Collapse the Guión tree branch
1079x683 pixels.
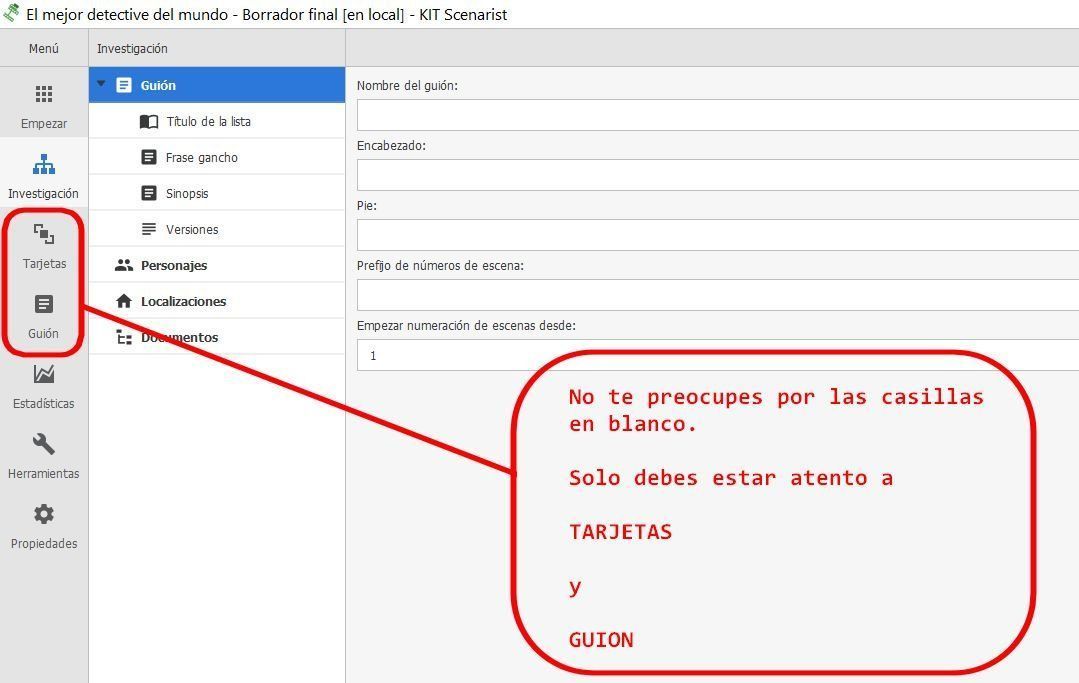click(103, 84)
